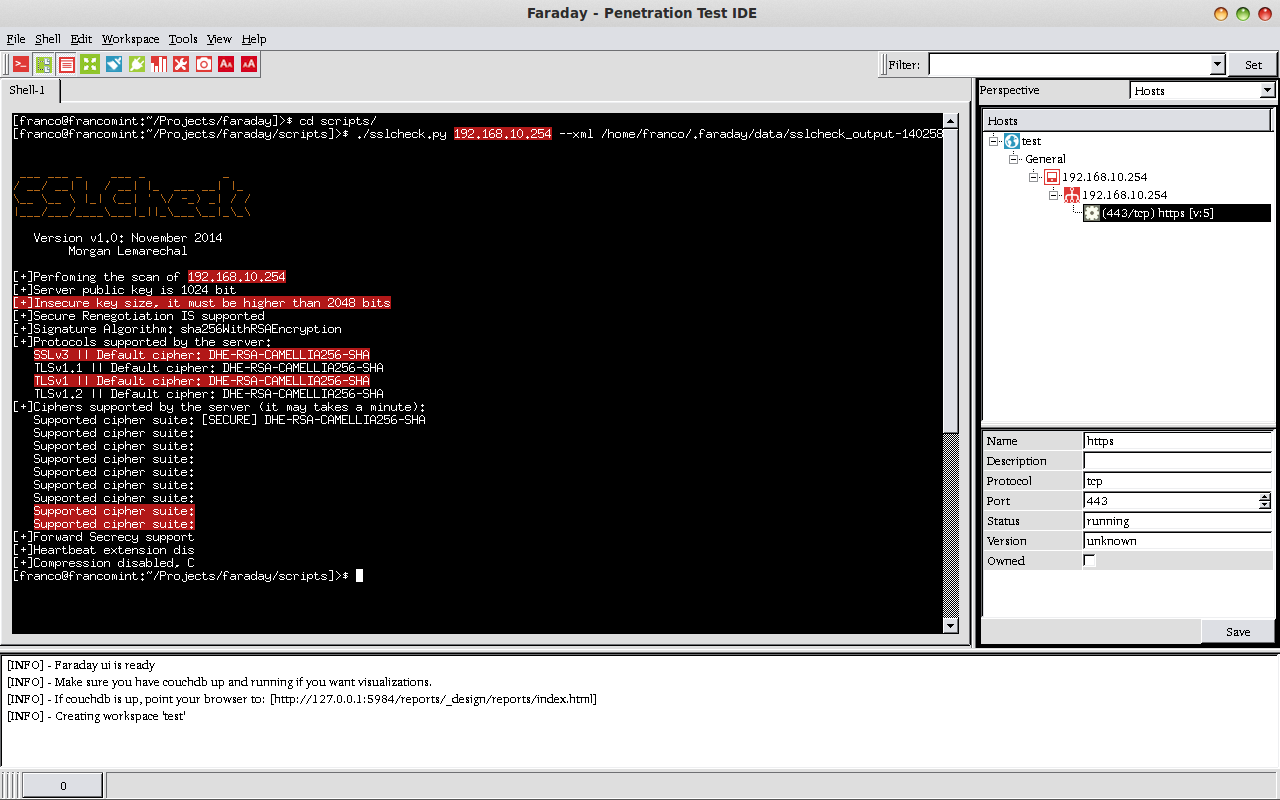Click the 'Secure Renegotiation IS supported' terminal line
This screenshot has width=1280, height=800.
[139, 316]
